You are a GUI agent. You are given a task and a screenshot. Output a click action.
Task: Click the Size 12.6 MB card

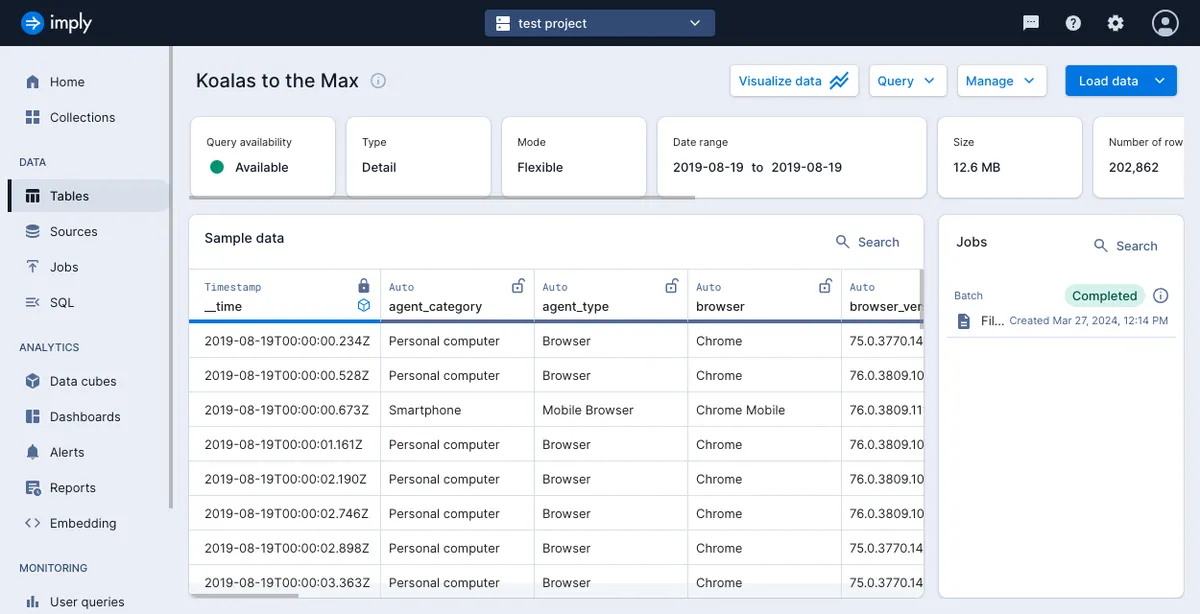[x=1010, y=156]
